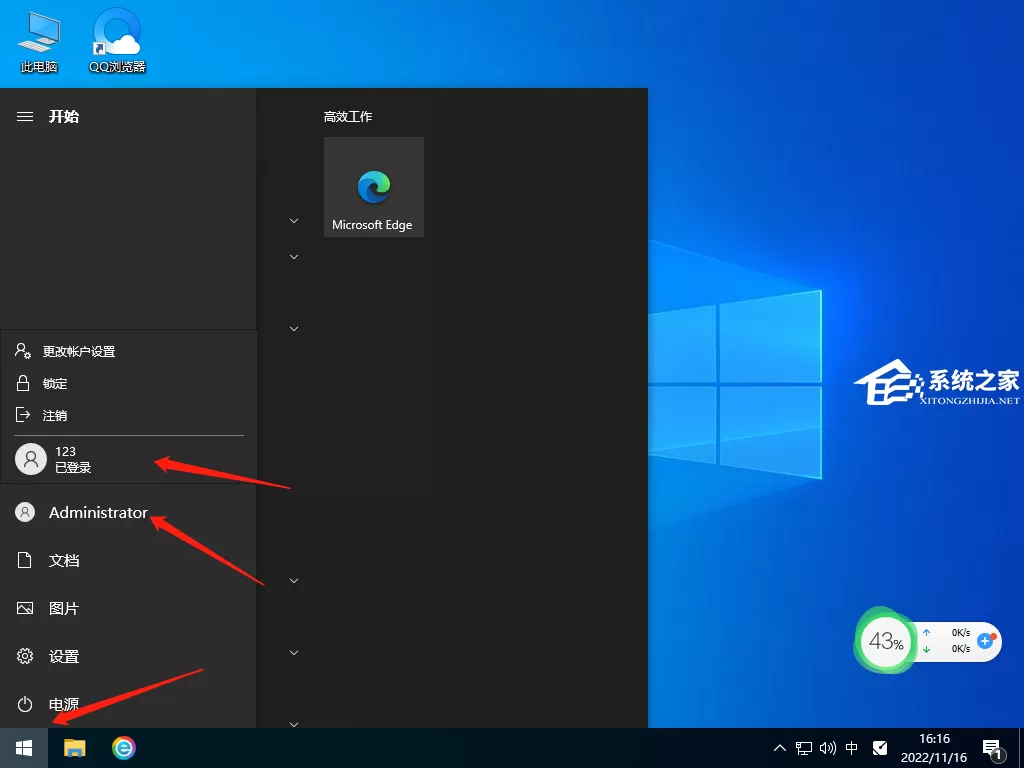Switch to the 123 user account
Screen dimensions: 1024x768
[129, 459]
